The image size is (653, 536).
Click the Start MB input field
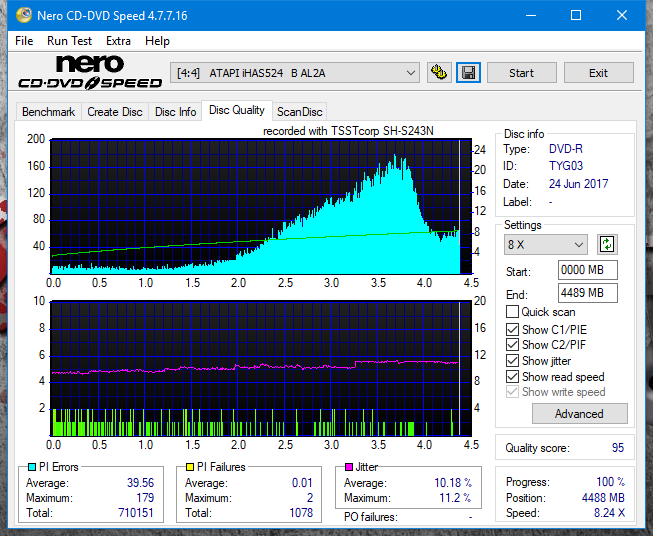587,270
